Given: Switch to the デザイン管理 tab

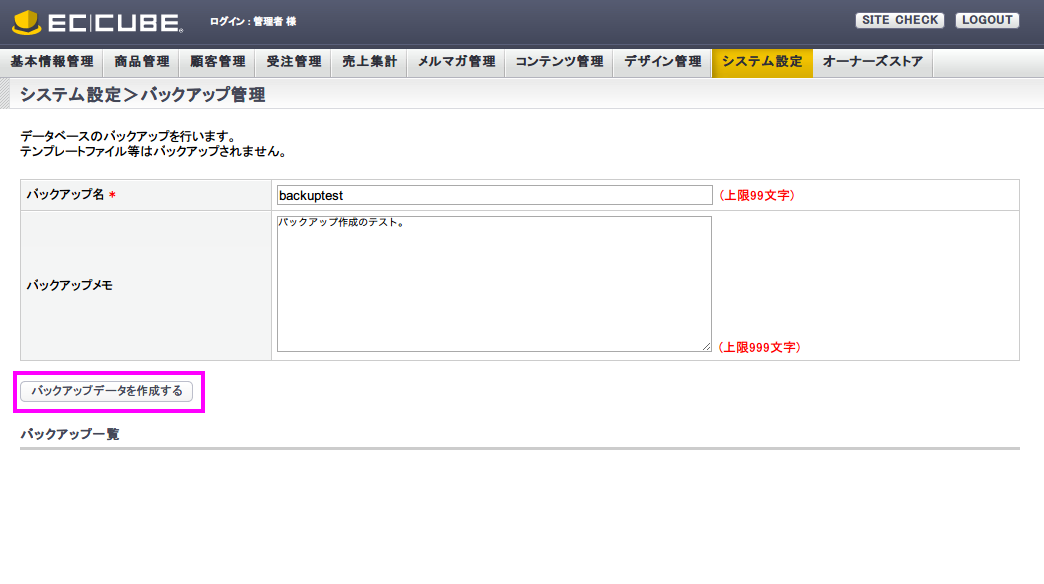Looking at the screenshot, I should 663,62.
